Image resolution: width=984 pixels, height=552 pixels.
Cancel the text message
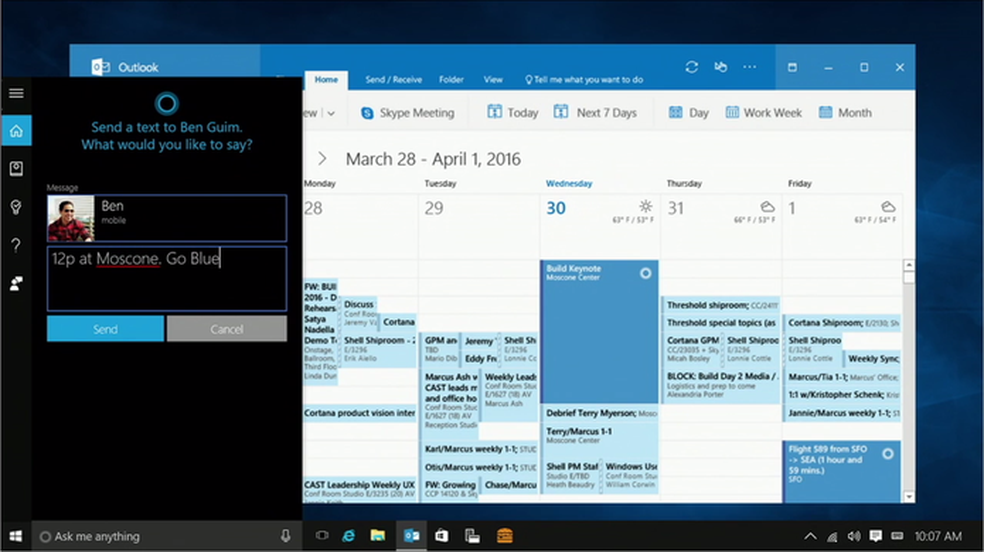[x=227, y=329]
